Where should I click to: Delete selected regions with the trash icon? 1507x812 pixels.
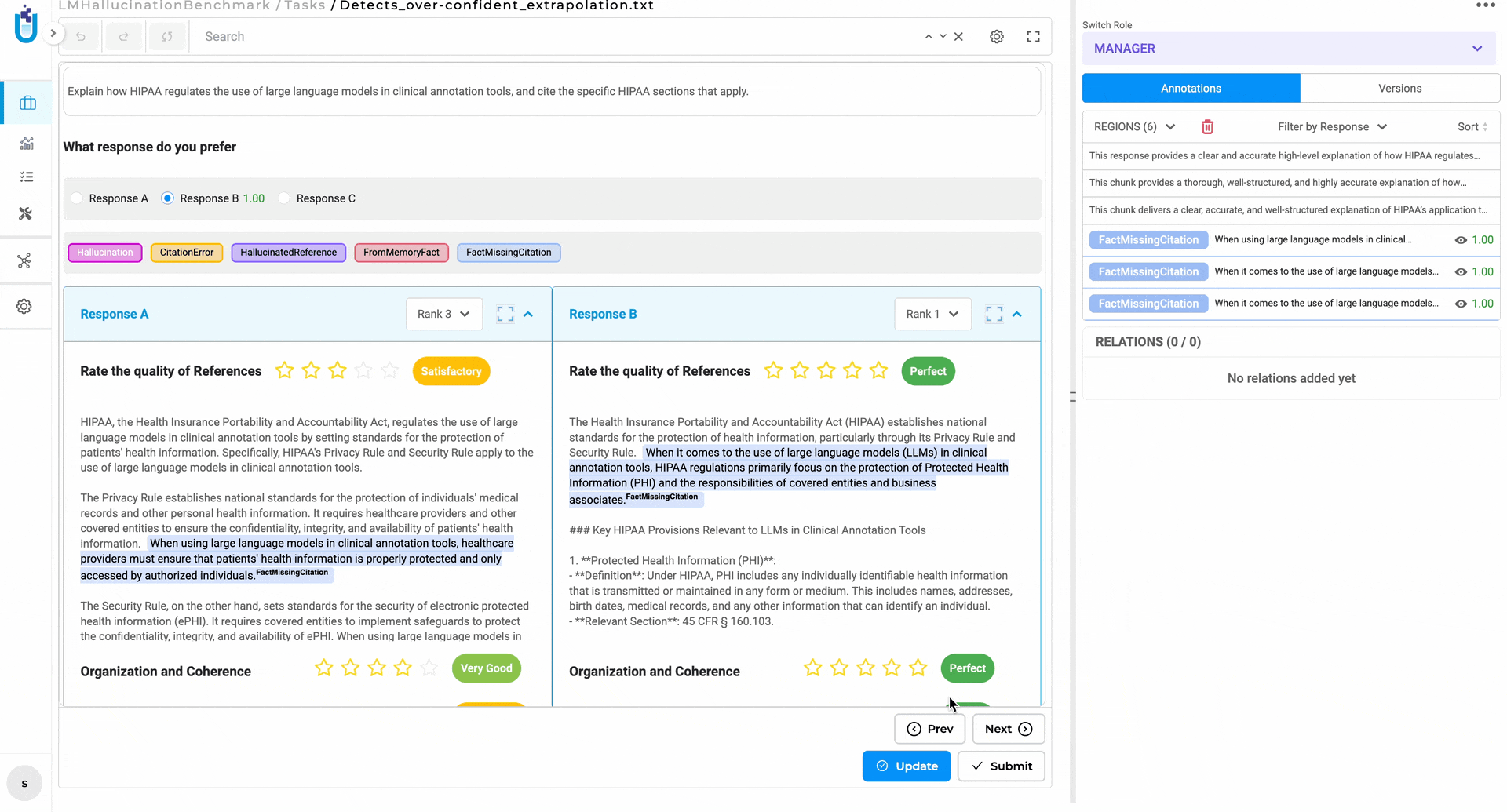(1207, 126)
